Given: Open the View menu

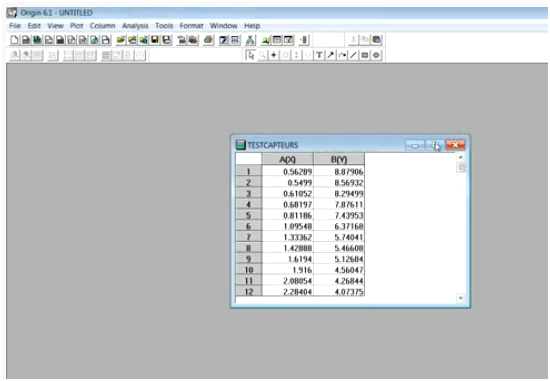Looking at the screenshot, I should coord(55,26).
